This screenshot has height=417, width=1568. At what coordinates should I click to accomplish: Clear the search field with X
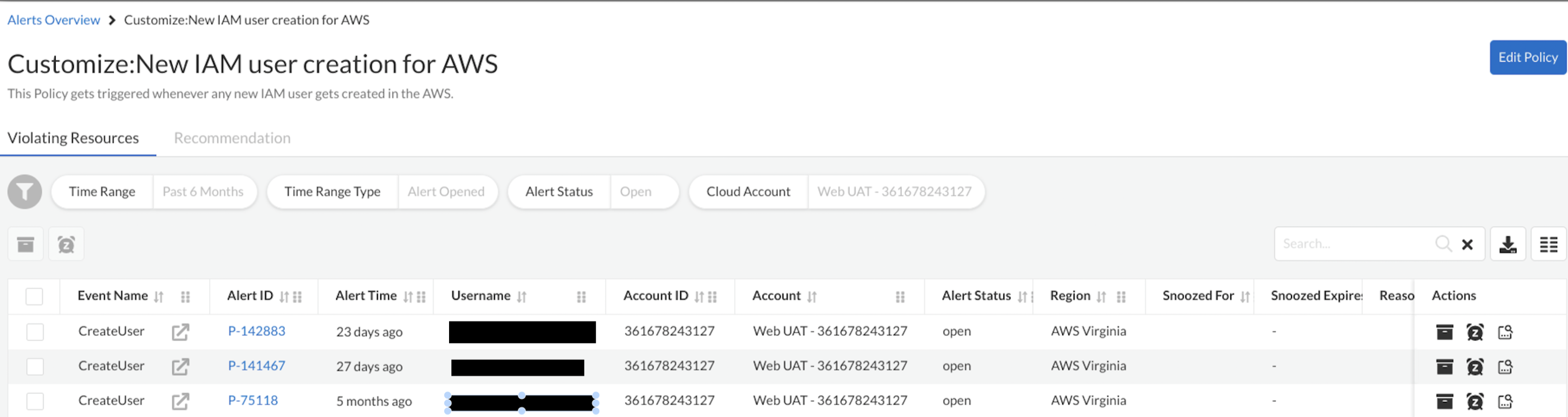(x=1467, y=244)
